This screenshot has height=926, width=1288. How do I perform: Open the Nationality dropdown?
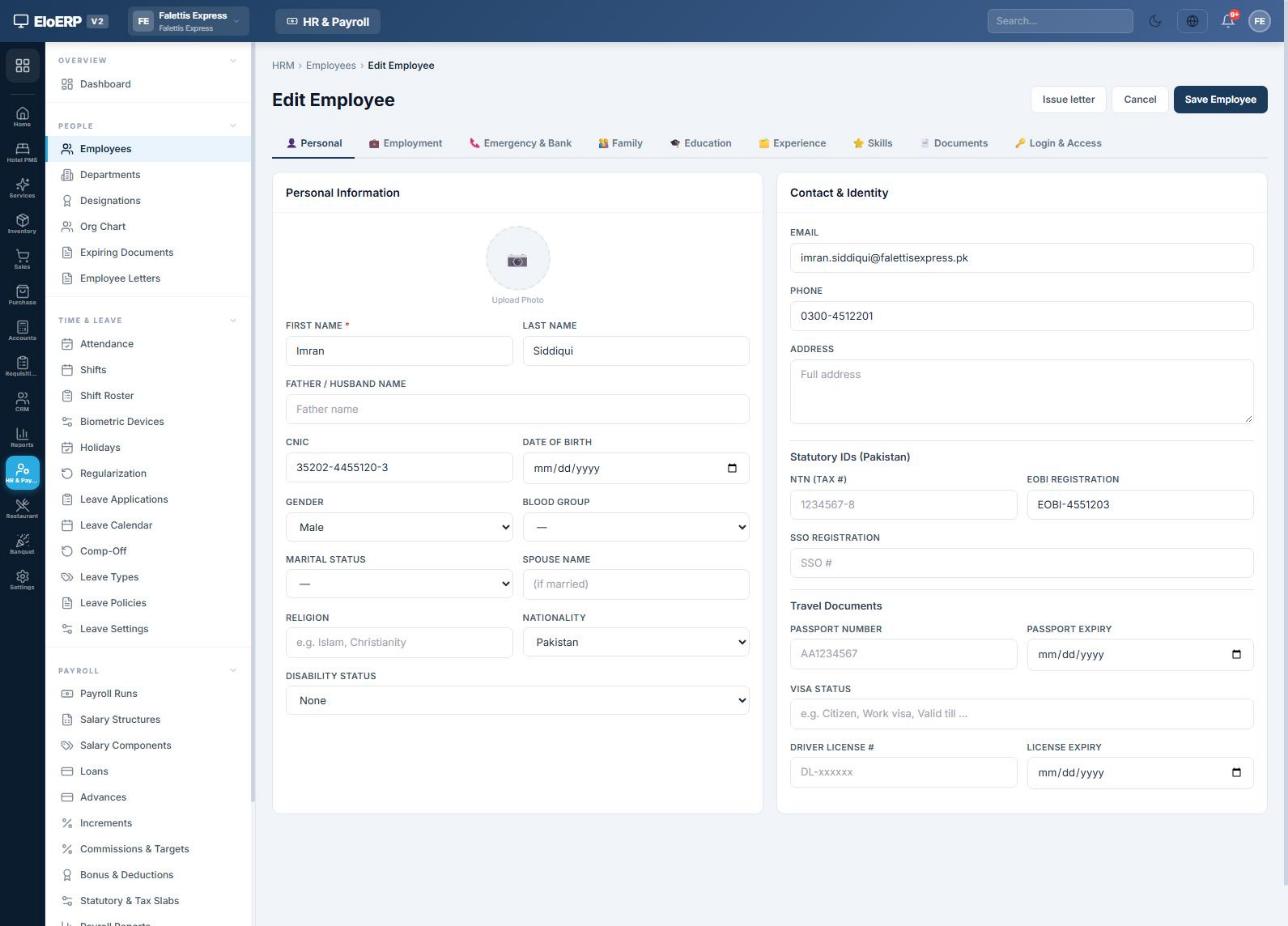point(636,642)
